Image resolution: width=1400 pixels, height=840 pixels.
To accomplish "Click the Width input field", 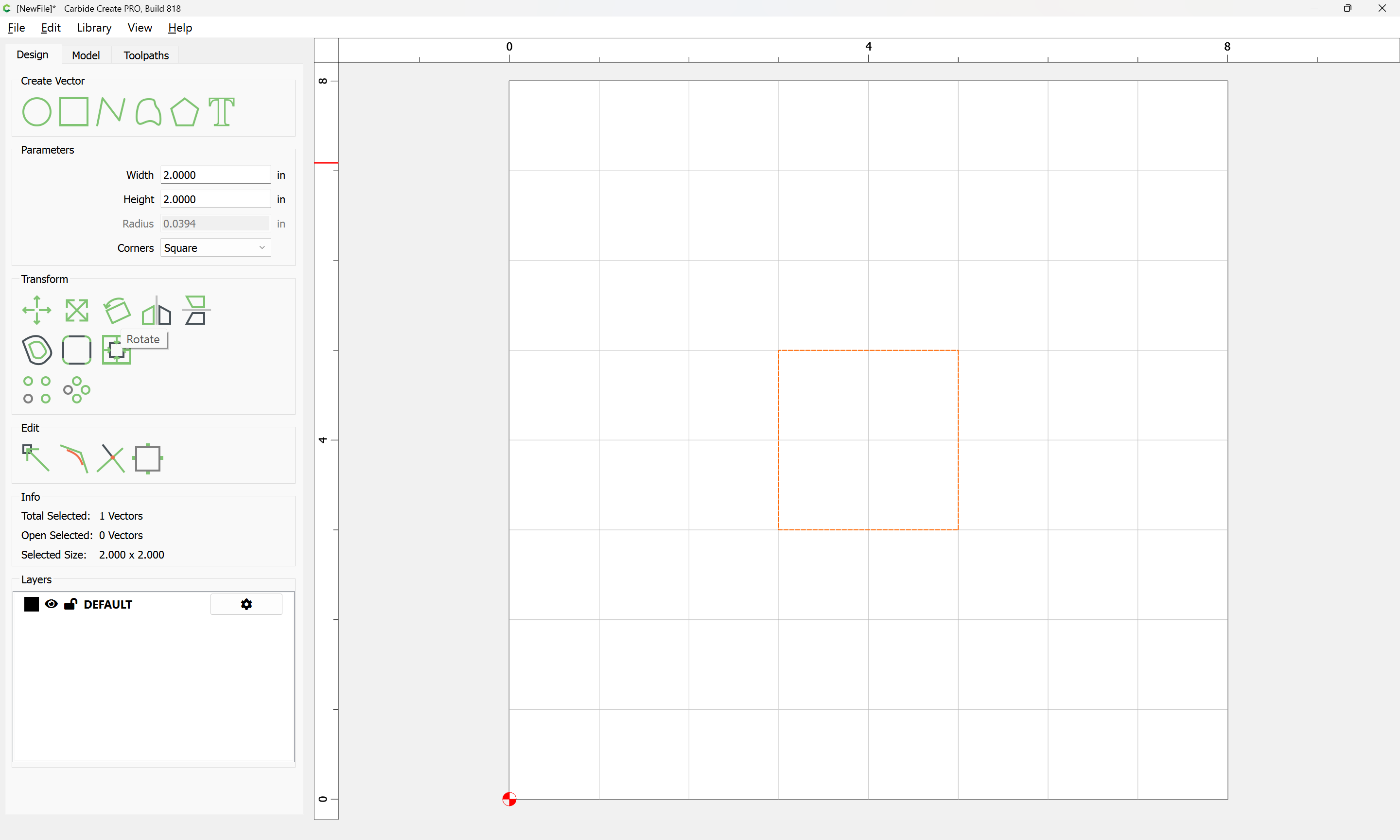I will [x=215, y=175].
